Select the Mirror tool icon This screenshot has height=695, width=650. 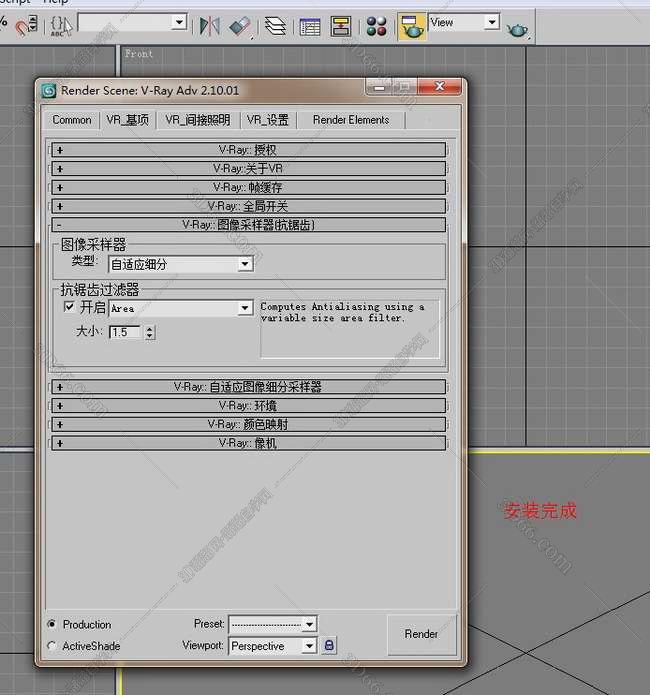[x=210, y=26]
